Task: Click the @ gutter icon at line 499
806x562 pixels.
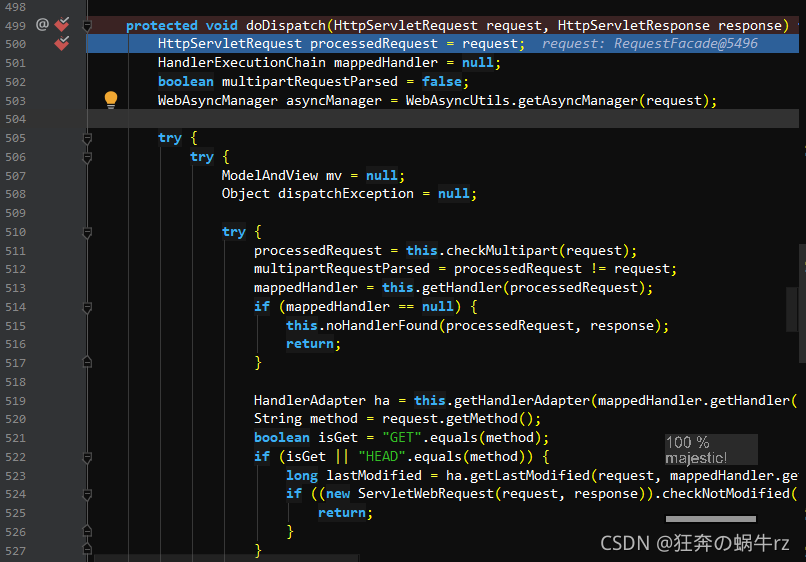Action: coord(43,24)
